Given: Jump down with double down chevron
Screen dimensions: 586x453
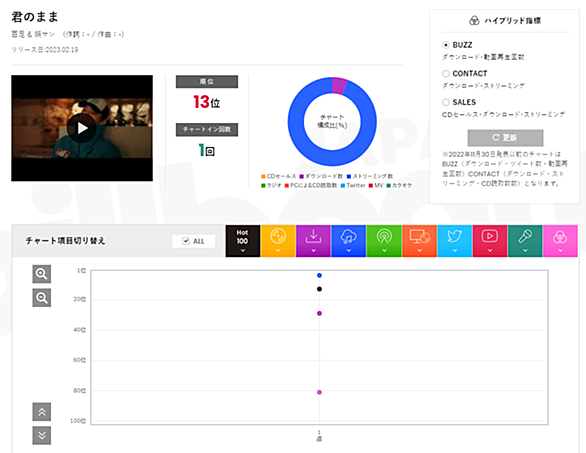Looking at the screenshot, I should [x=41, y=435].
